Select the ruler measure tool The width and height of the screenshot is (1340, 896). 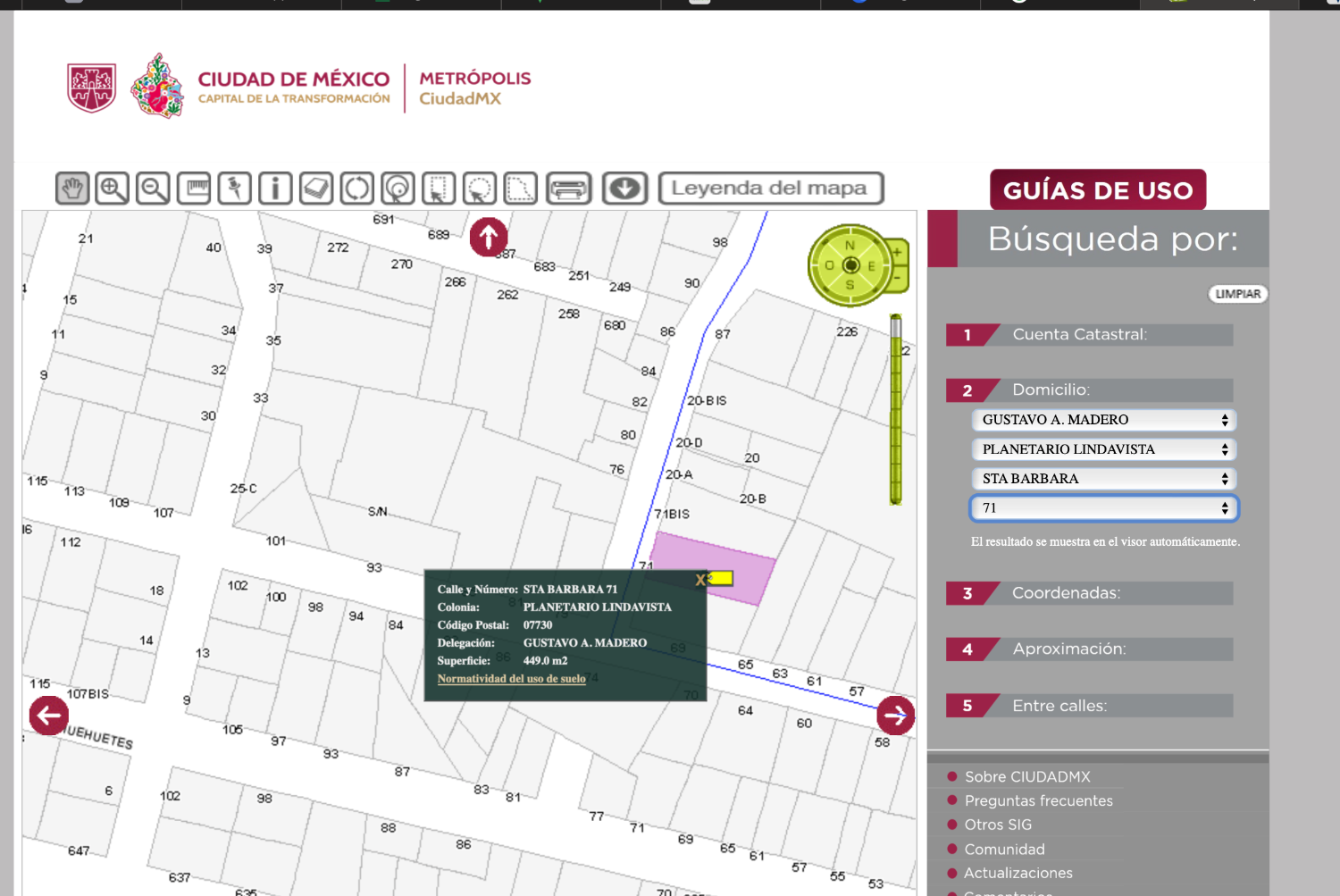coord(194,188)
